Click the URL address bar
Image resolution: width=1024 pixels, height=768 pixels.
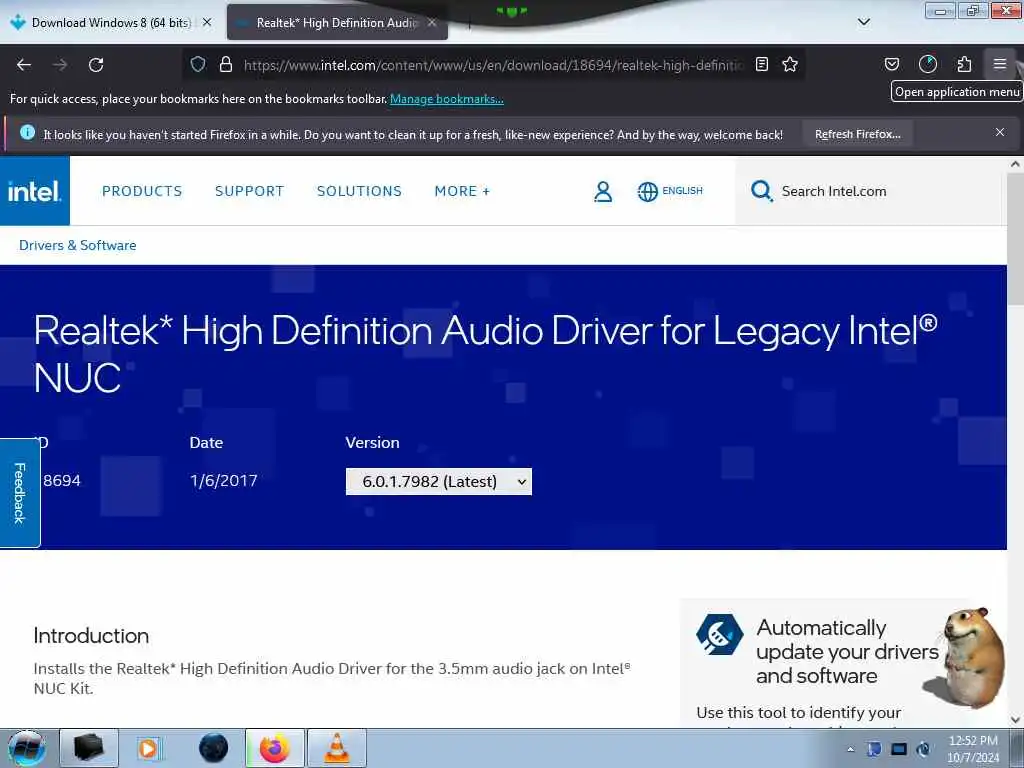494,65
